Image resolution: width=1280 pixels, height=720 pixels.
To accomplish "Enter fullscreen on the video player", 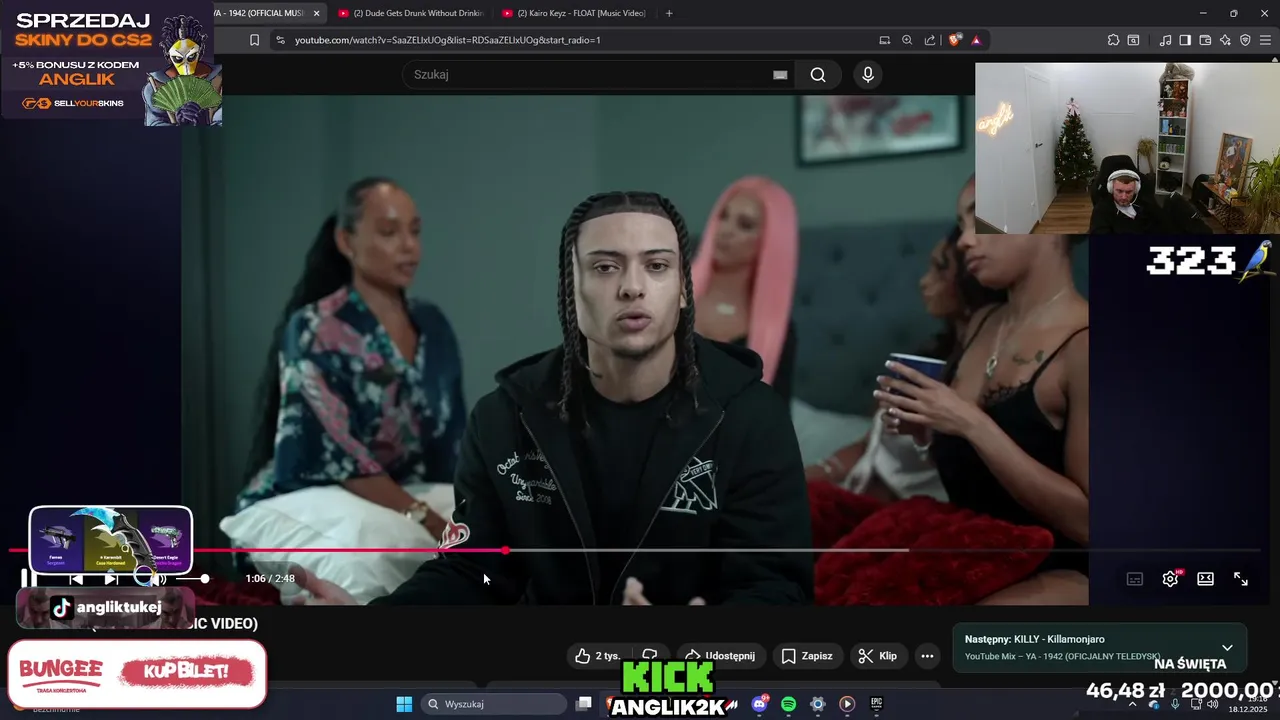I will pos(1241,579).
